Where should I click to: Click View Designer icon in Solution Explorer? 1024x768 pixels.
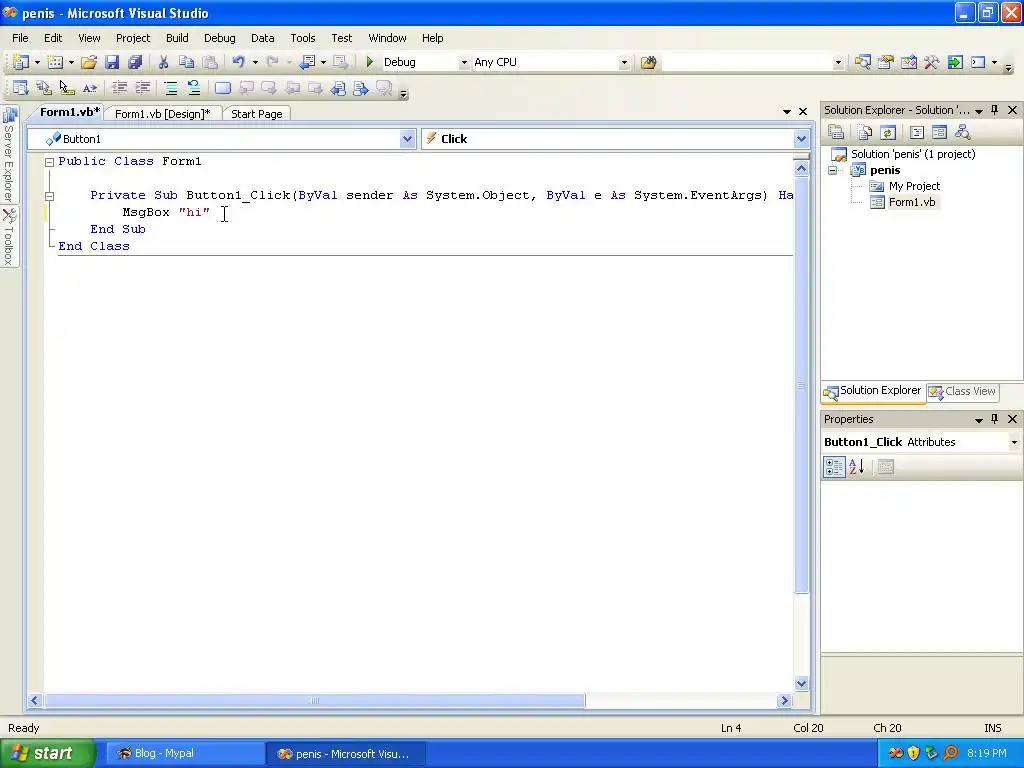(x=939, y=133)
